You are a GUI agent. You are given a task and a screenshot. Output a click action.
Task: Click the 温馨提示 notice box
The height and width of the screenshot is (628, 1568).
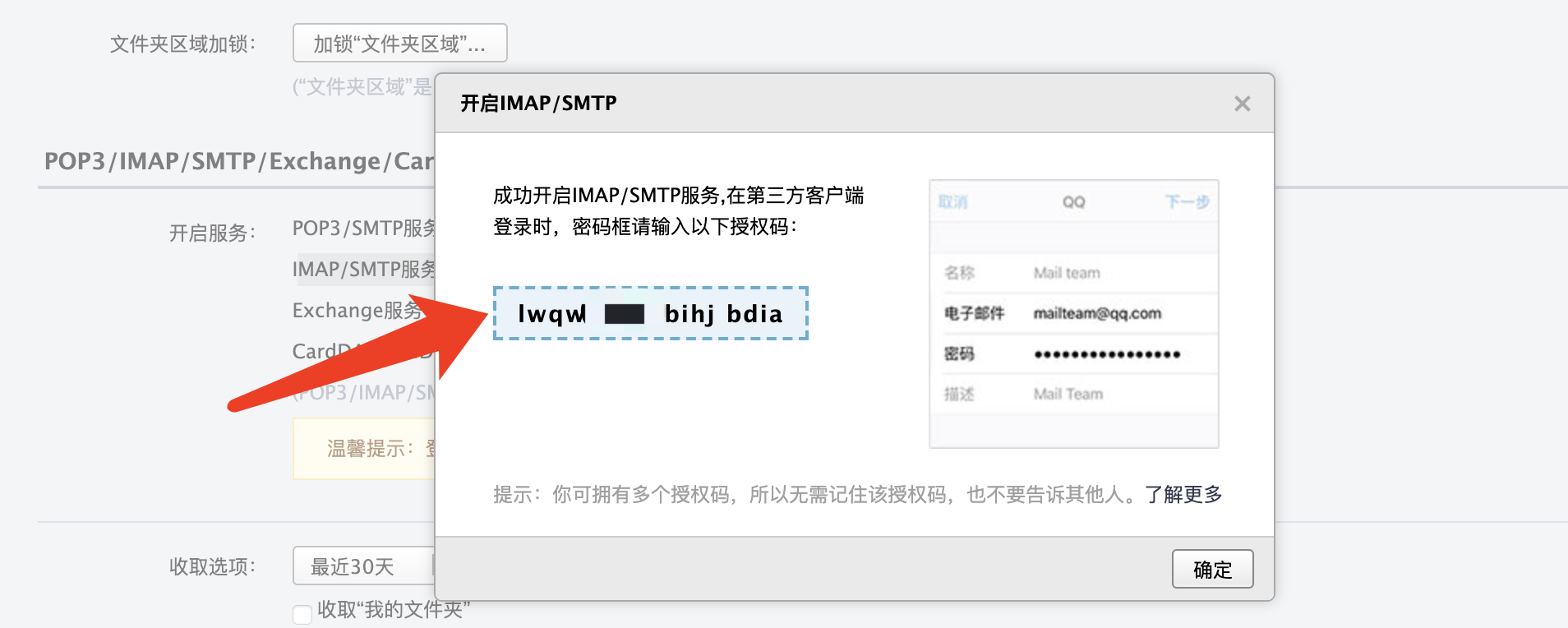pyautogui.click(x=364, y=449)
